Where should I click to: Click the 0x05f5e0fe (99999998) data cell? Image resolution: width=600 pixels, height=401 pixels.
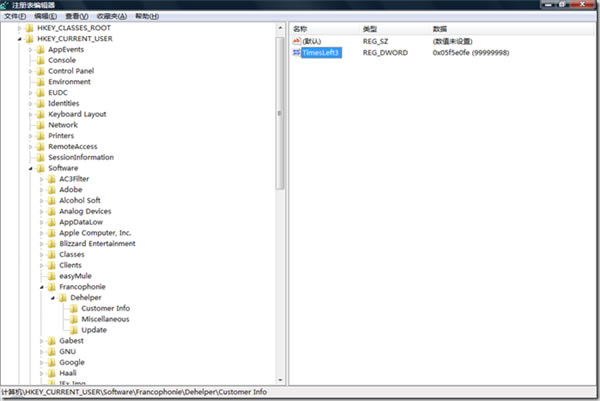click(x=471, y=52)
